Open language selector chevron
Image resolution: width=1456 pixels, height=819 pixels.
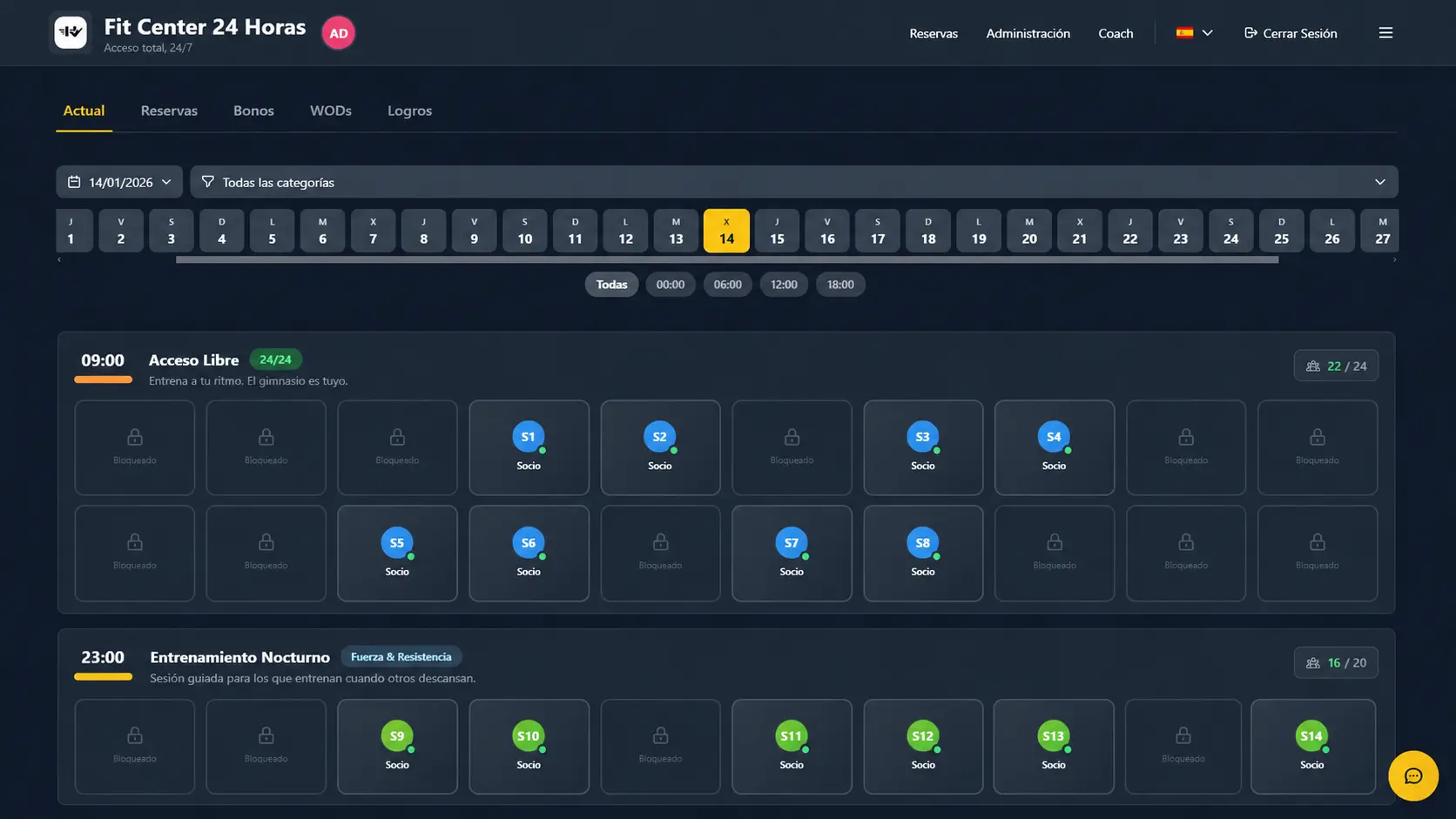[1207, 33]
